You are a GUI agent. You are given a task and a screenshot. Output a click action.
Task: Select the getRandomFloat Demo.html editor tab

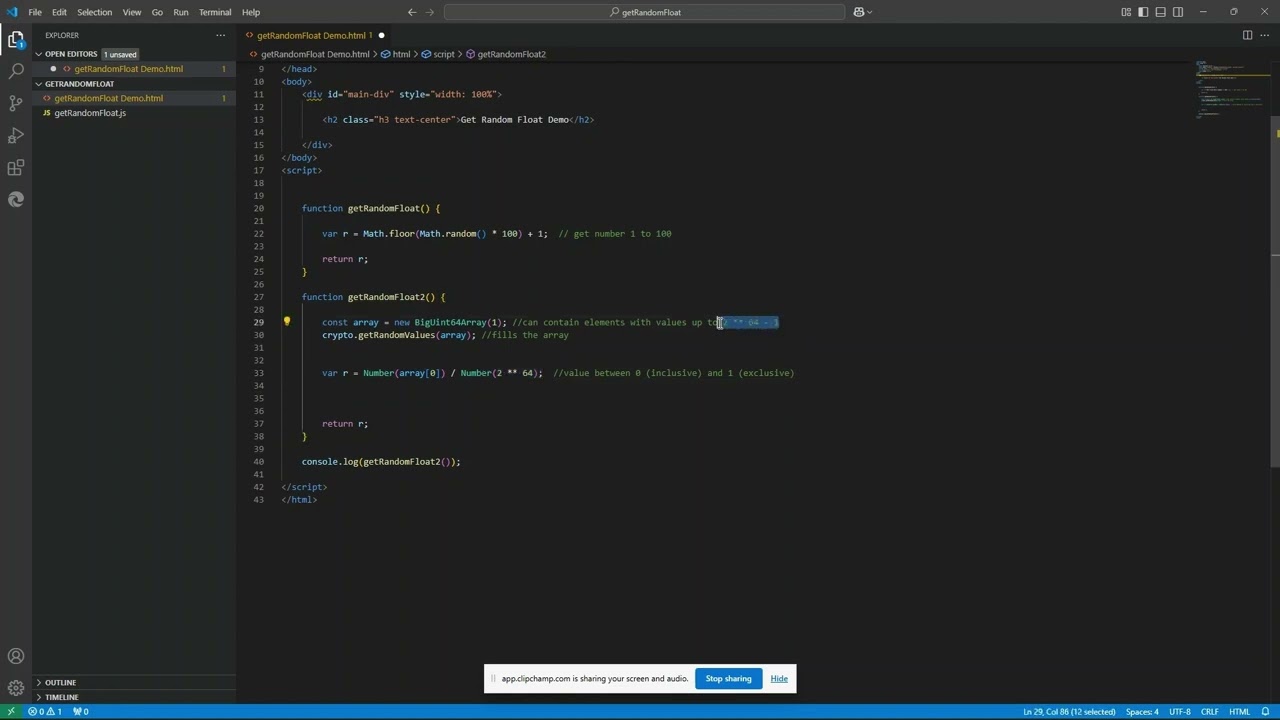(316, 35)
